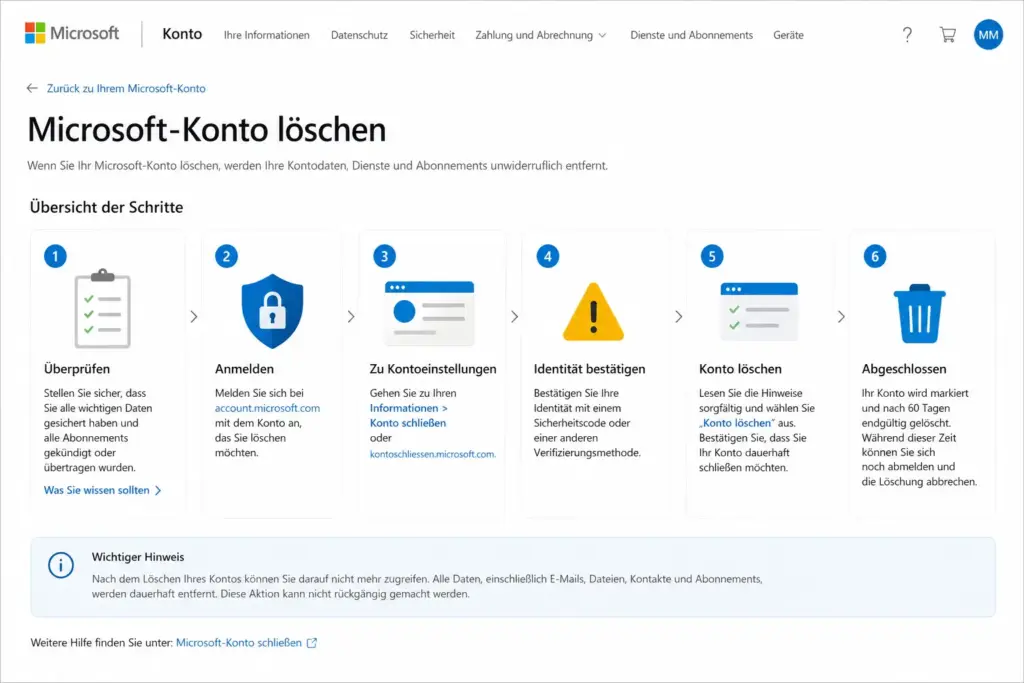Viewport: 1024px width, 683px height.
Task: Open the MM account avatar
Action: click(x=988, y=35)
